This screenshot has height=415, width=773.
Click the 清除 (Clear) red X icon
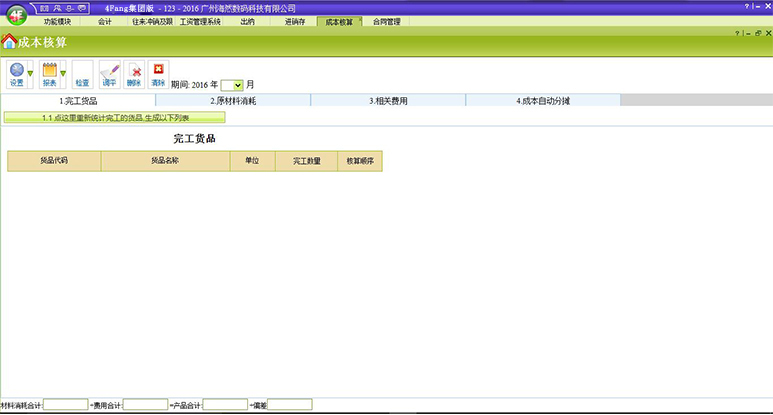pos(158,71)
